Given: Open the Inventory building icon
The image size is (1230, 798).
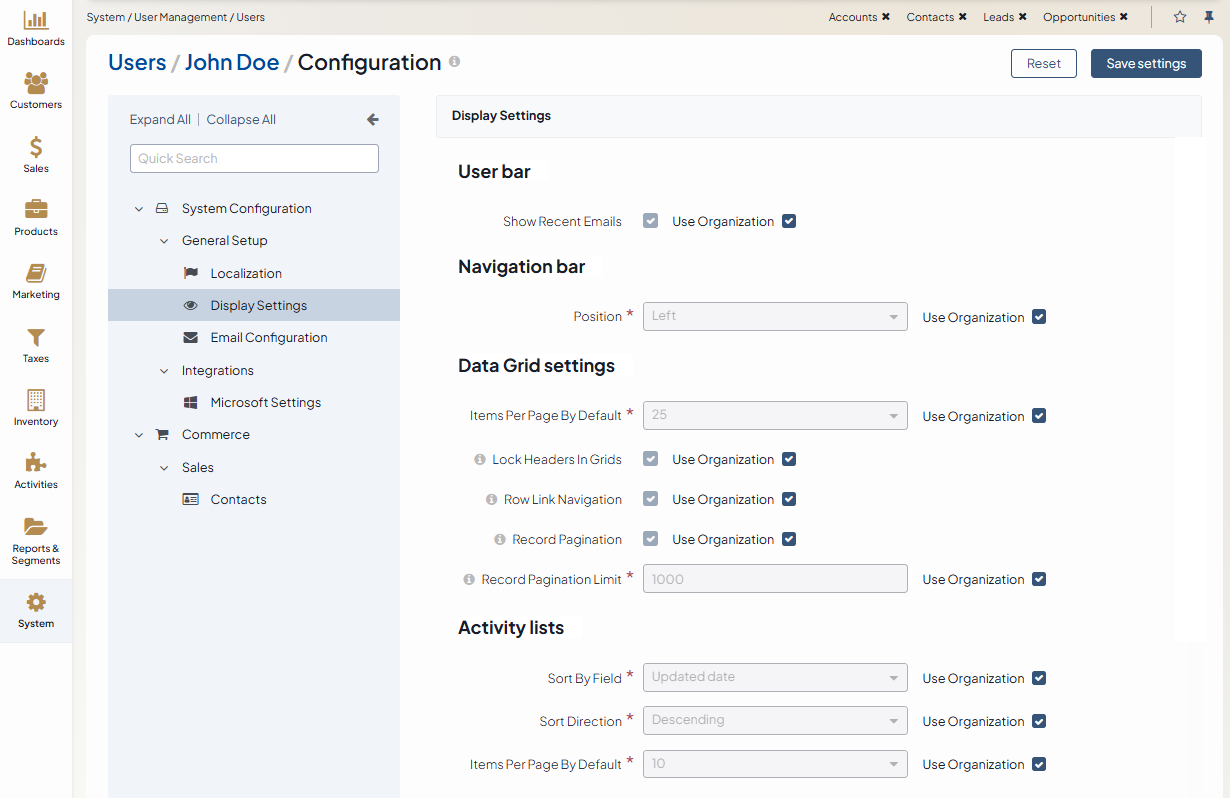Looking at the screenshot, I should pyautogui.click(x=36, y=401).
